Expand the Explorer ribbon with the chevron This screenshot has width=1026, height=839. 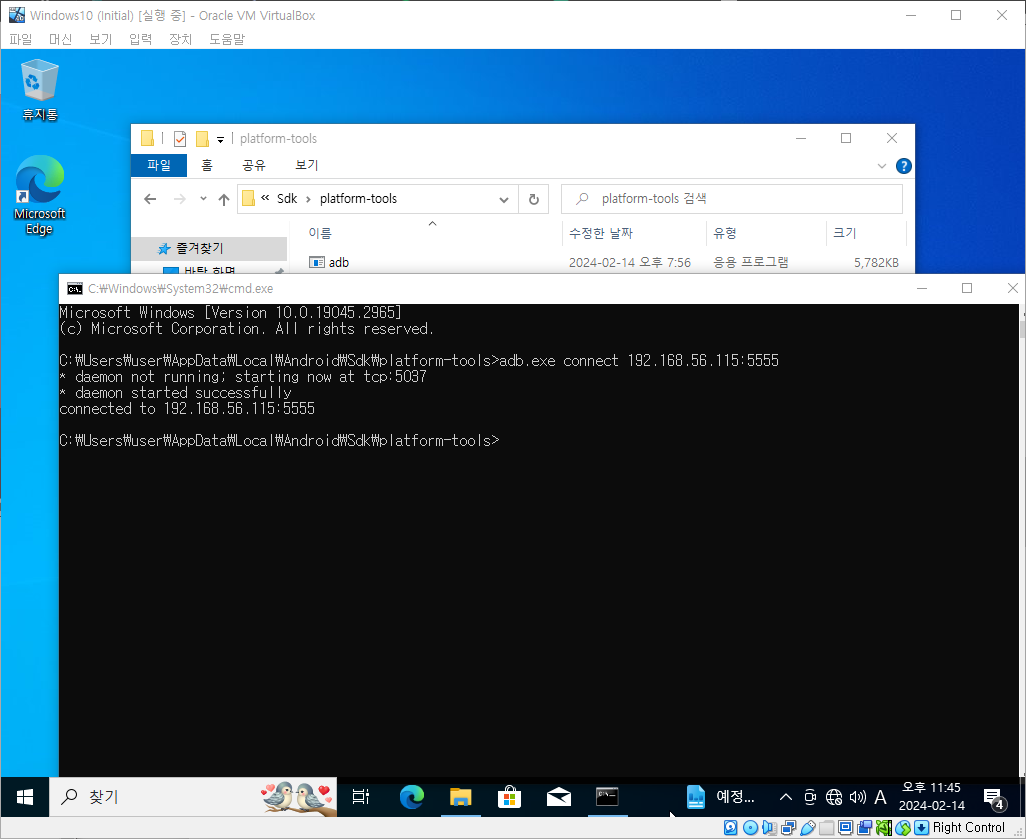pyautogui.click(x=881, y=166)
